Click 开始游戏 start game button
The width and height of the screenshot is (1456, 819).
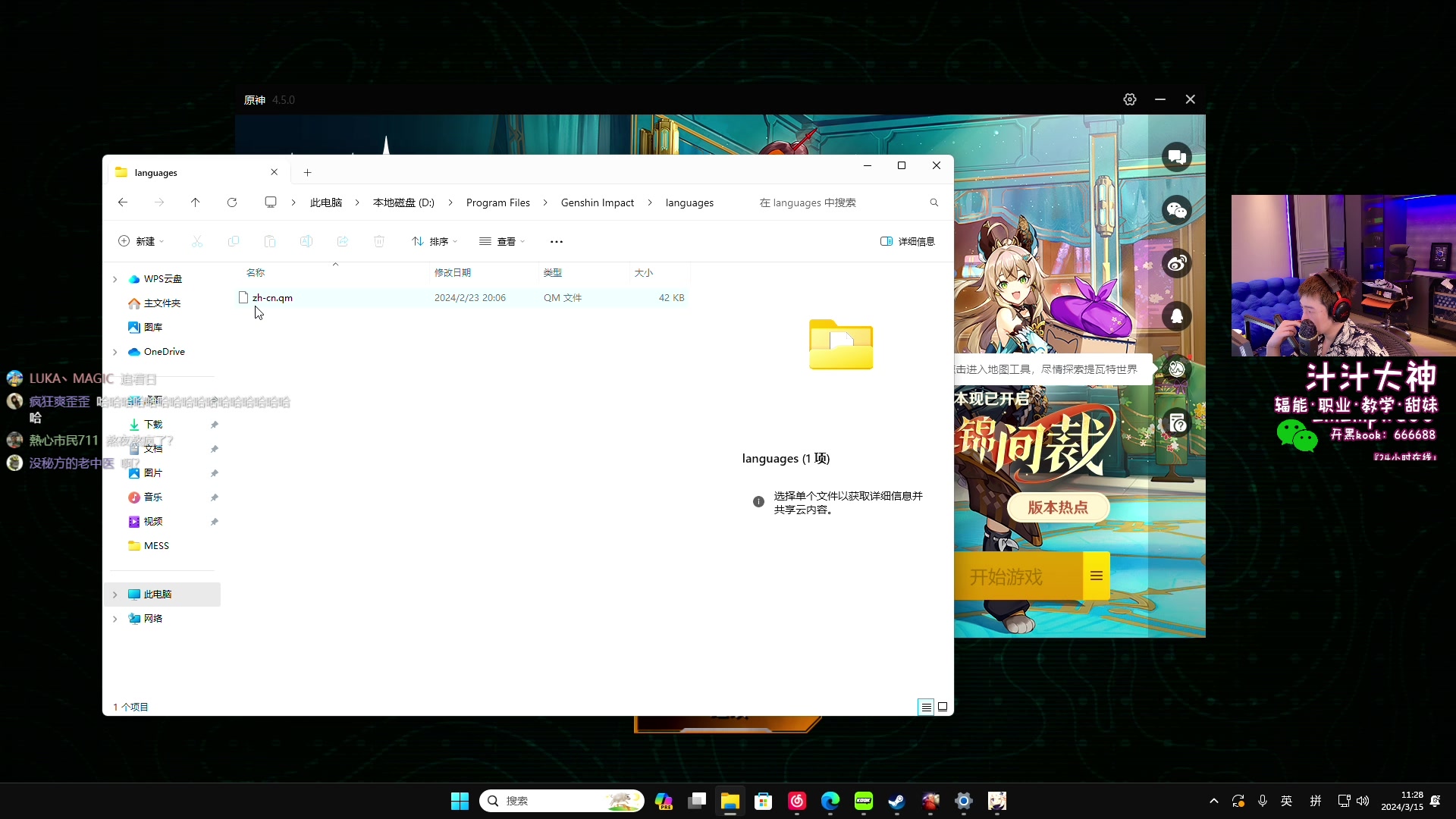coord(1018,576)
